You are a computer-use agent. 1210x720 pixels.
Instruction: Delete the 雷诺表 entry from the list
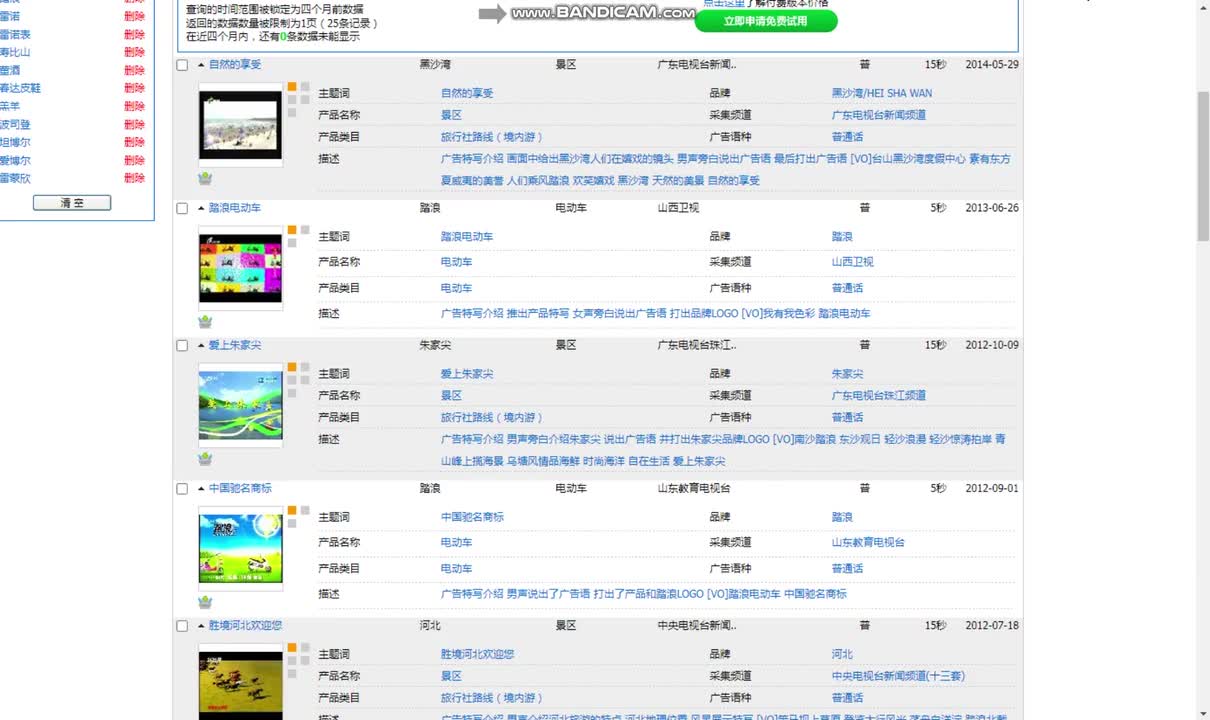[134, 35]
